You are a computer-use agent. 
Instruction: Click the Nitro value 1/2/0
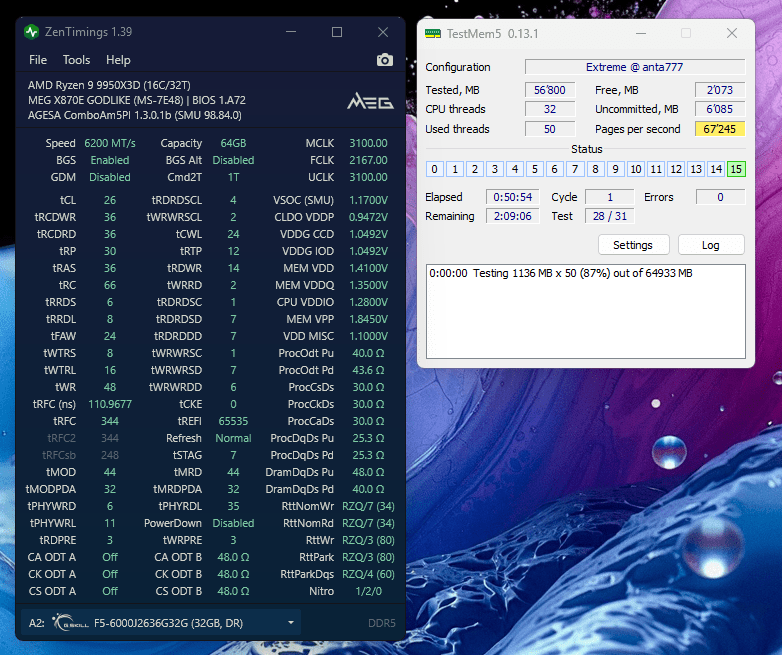coord(368,591)
